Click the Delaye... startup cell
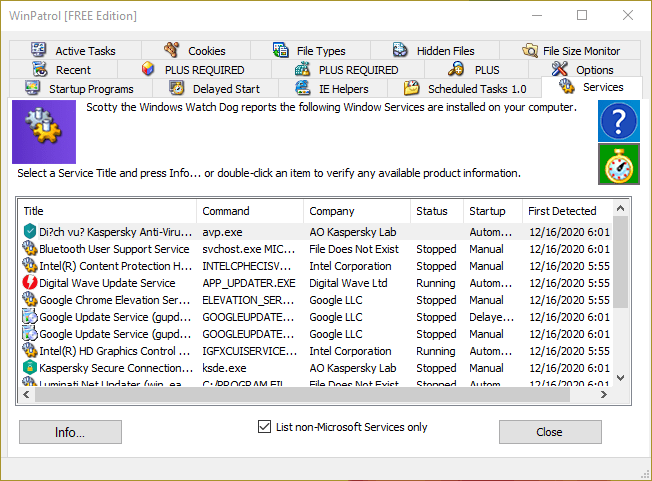Image resolution: width=652 pixels, height=481 pixels. (491, 317)
